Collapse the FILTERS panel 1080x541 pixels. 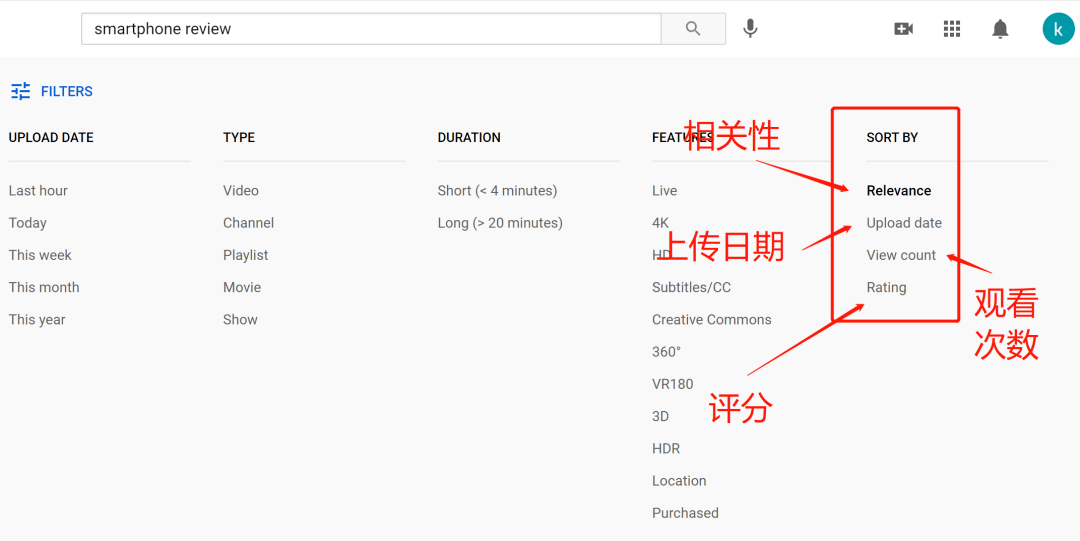[x=66, y=91]
